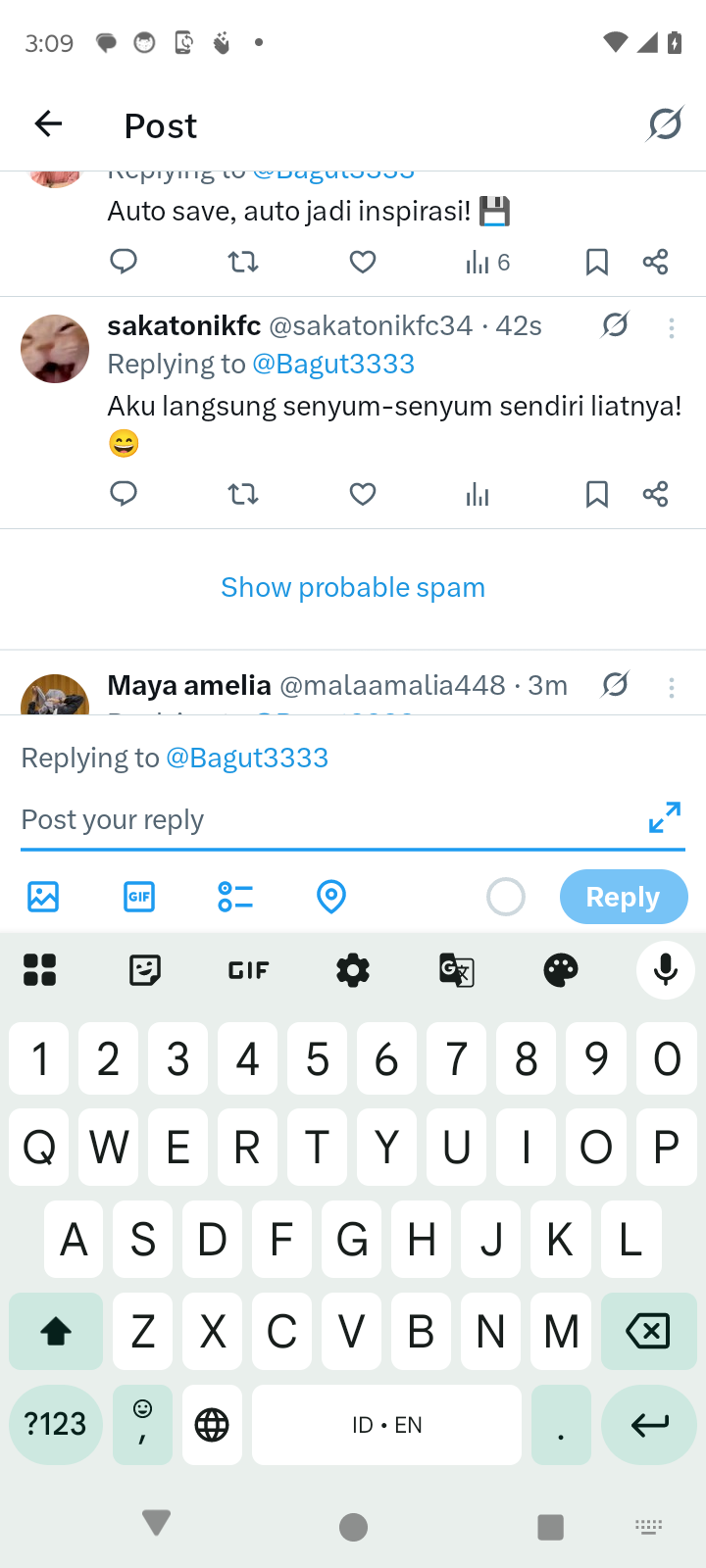Switch keyboard language with globe key
This screenshot has width=706, height=1568.
212,1424
